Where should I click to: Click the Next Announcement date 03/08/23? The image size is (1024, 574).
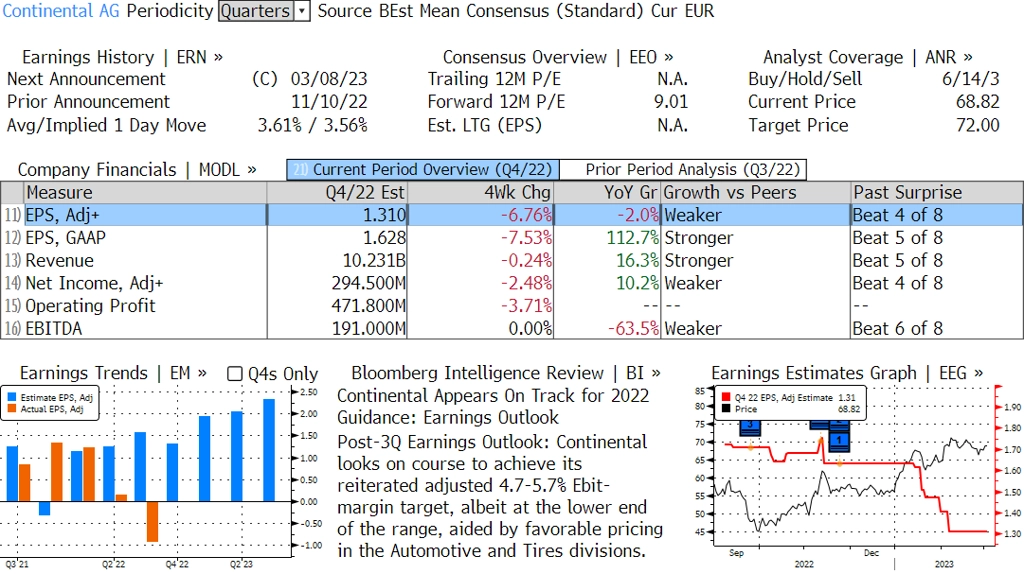coord(329,79)
